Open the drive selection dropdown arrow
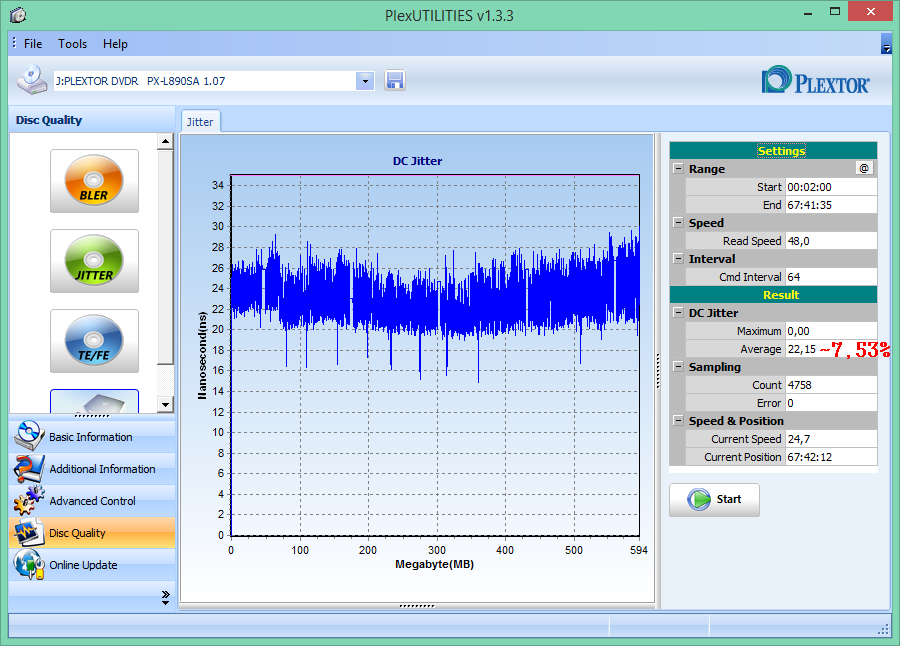900x646 pixels. coord(365,81)
